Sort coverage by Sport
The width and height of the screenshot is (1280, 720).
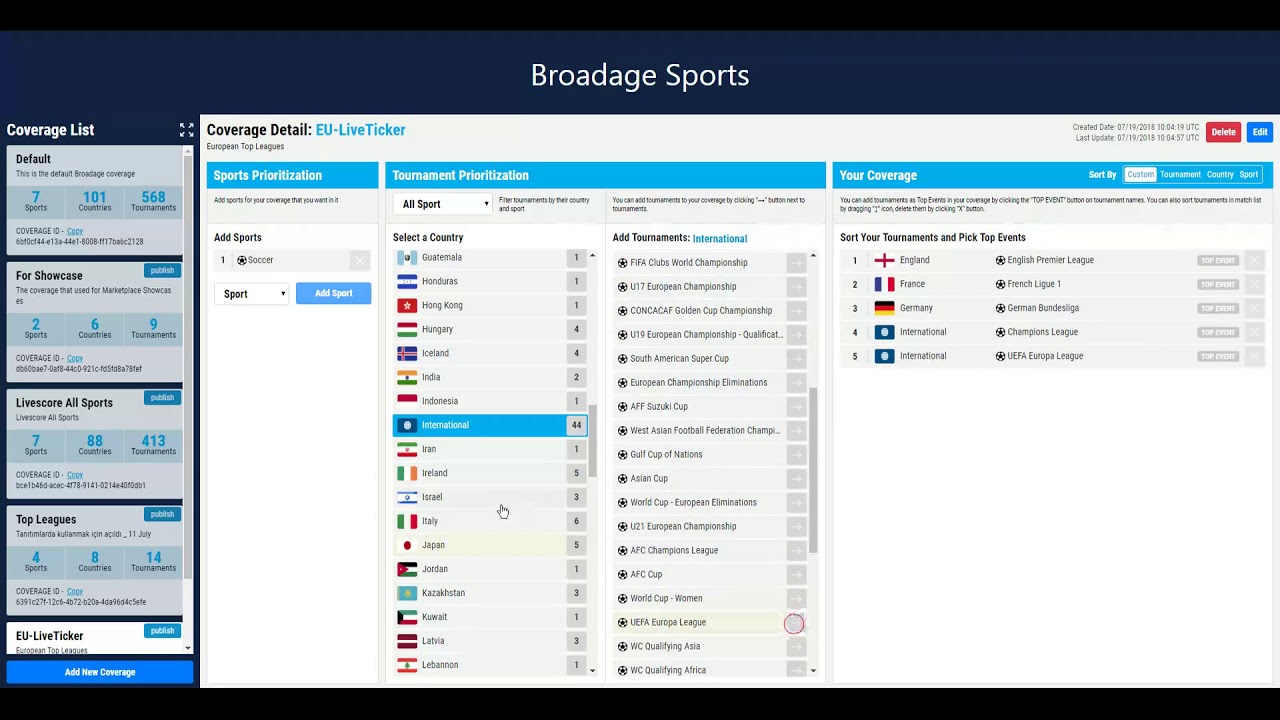1249,175
